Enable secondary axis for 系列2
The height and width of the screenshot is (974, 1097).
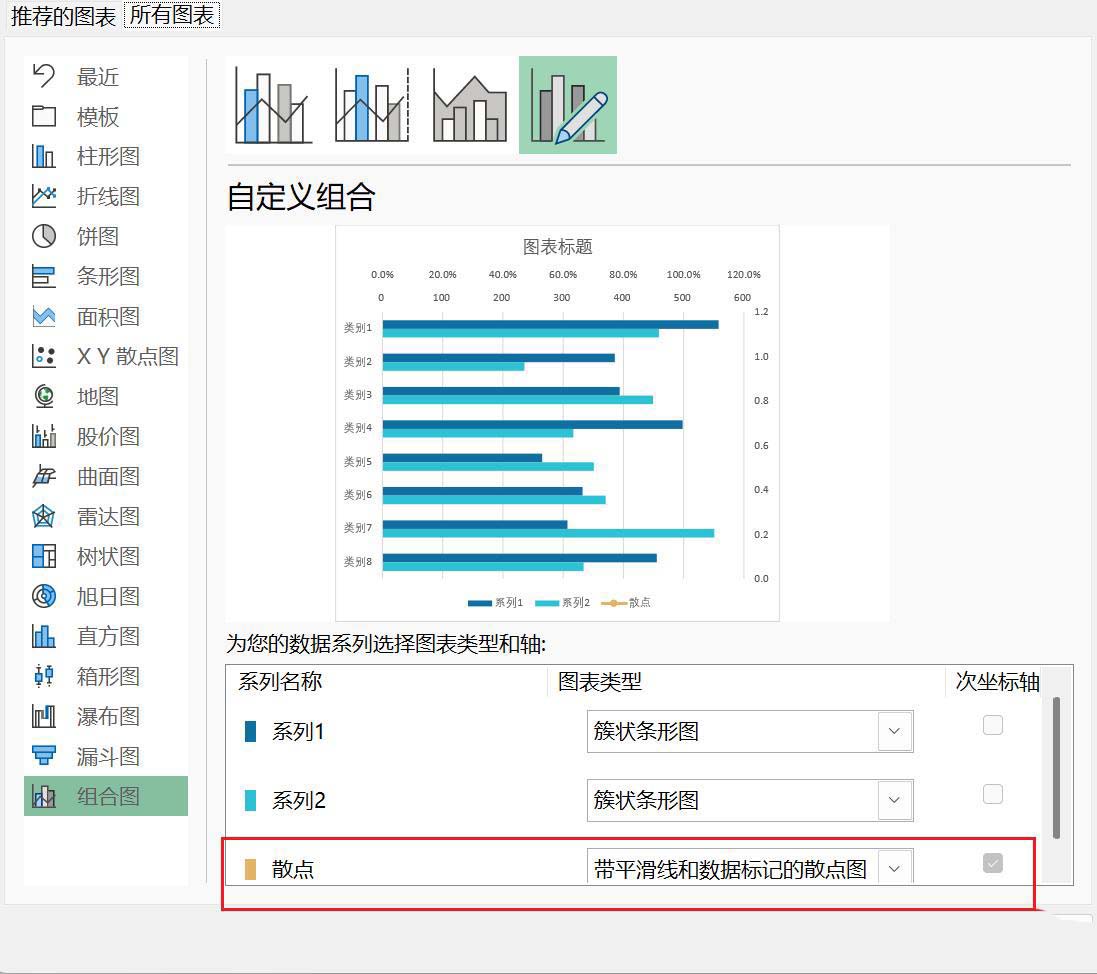992,794
